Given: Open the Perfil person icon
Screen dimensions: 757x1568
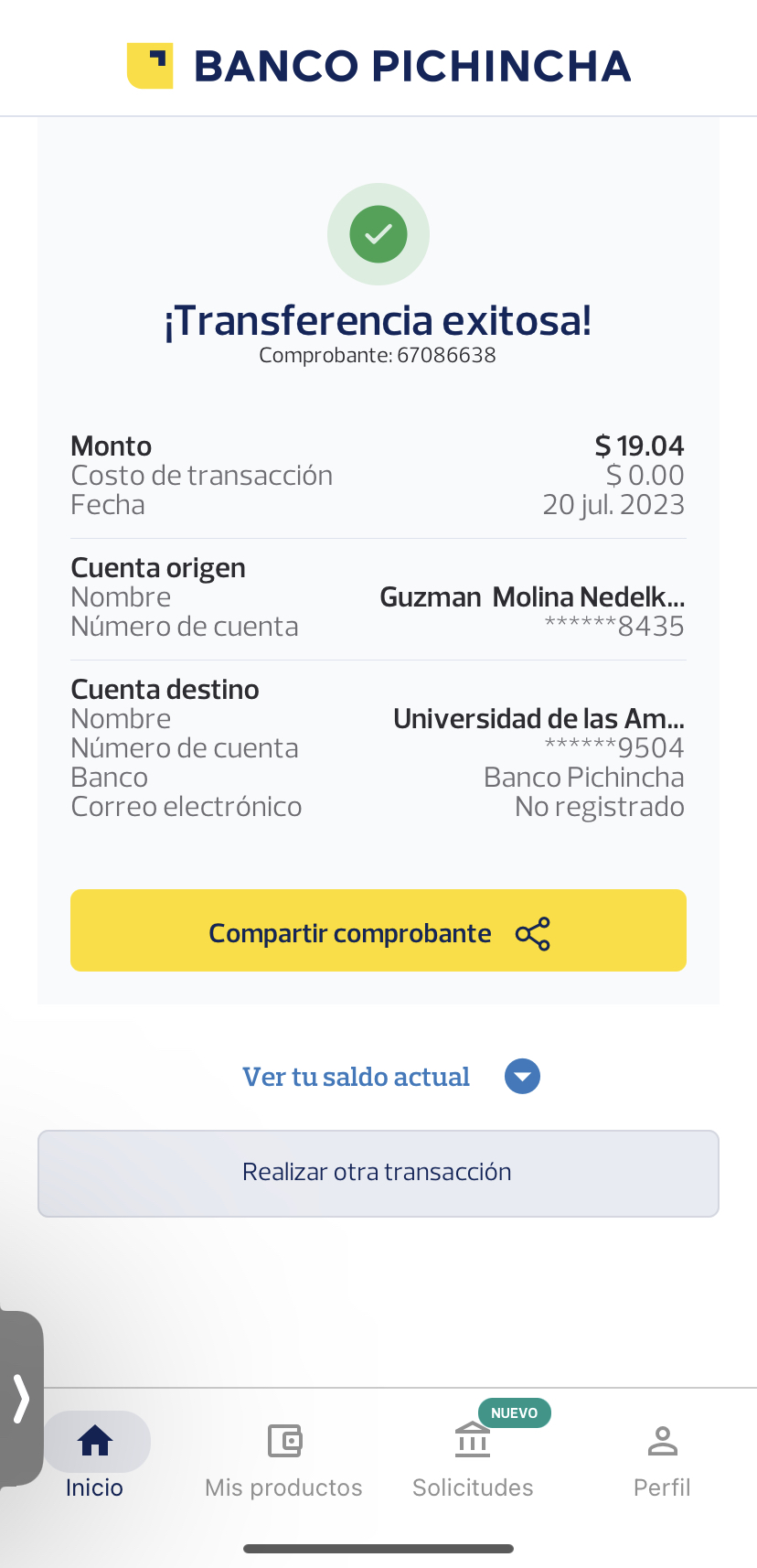Looking at the screenshot, I should [662, 1441].
